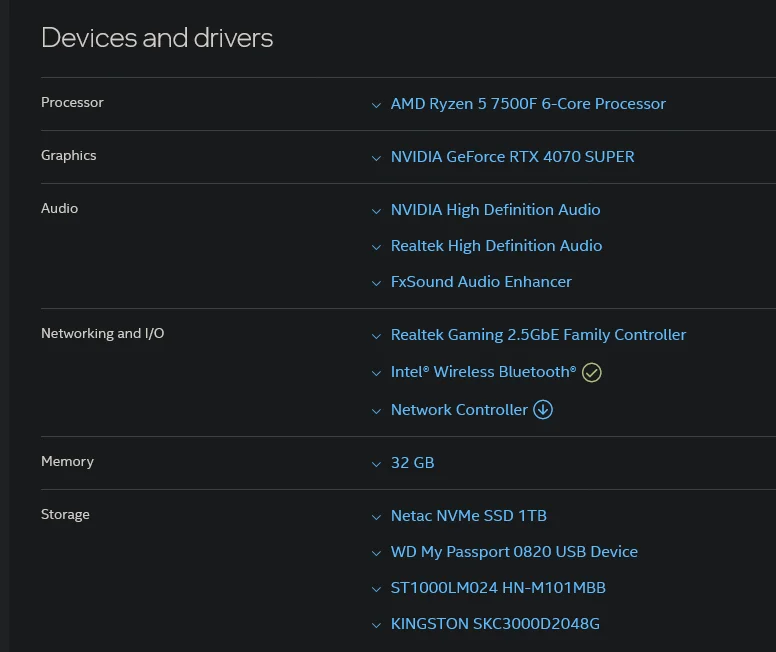Image resolution: width=776 pixels, height=652 pixels.
Task: Open the 32 GB memory link
Action: (412, 462)
